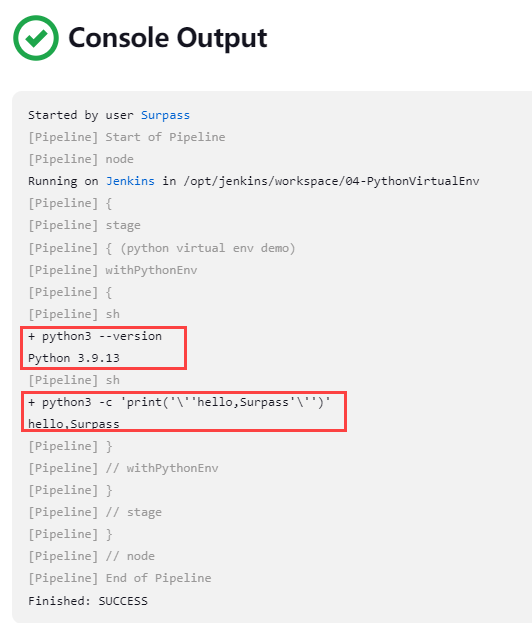Image resolution: width=532 pixels, height=623 pixels.
Task: Click the 'Start of Pipeline' log line
Action: coord(126,137)
